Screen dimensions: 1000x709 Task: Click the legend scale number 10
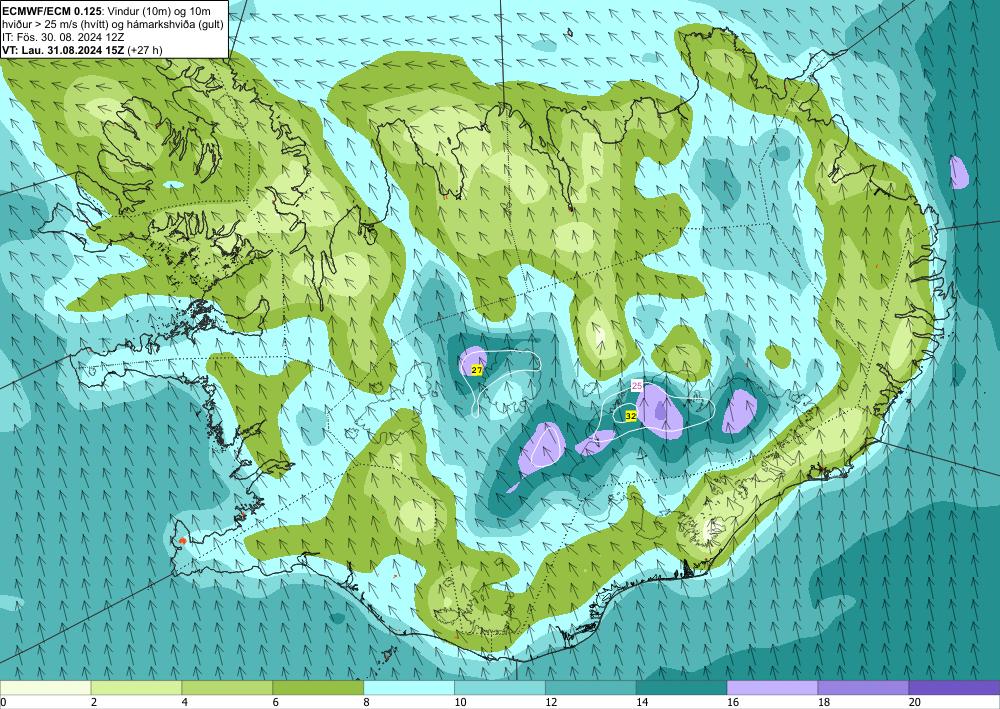tap(460, 702)
